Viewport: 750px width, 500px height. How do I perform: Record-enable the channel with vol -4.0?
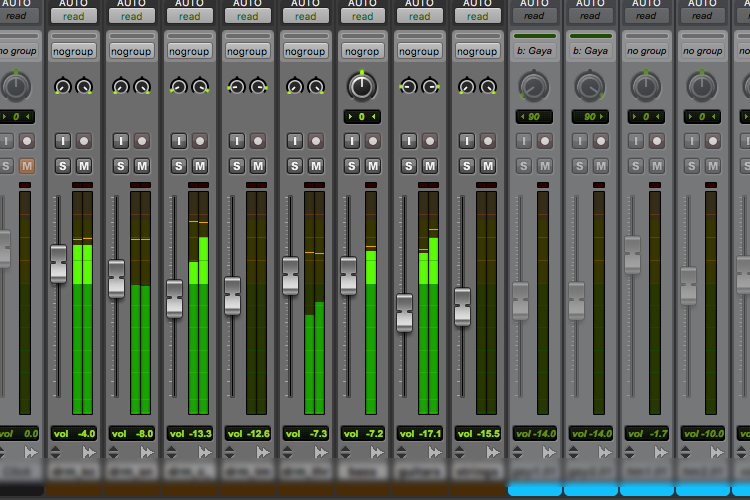point(84,141)
